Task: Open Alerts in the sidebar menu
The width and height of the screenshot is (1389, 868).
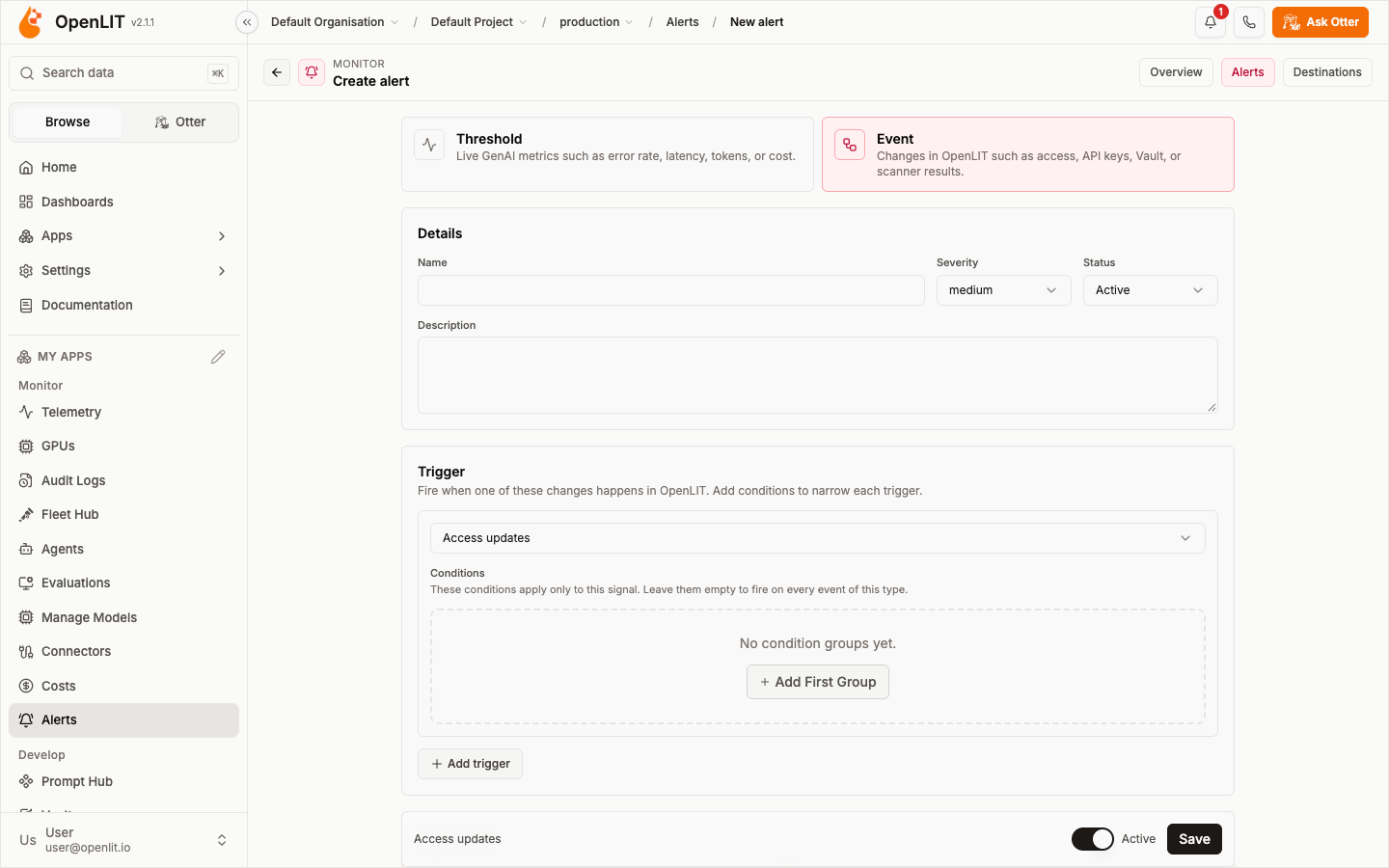Action: 123,720
